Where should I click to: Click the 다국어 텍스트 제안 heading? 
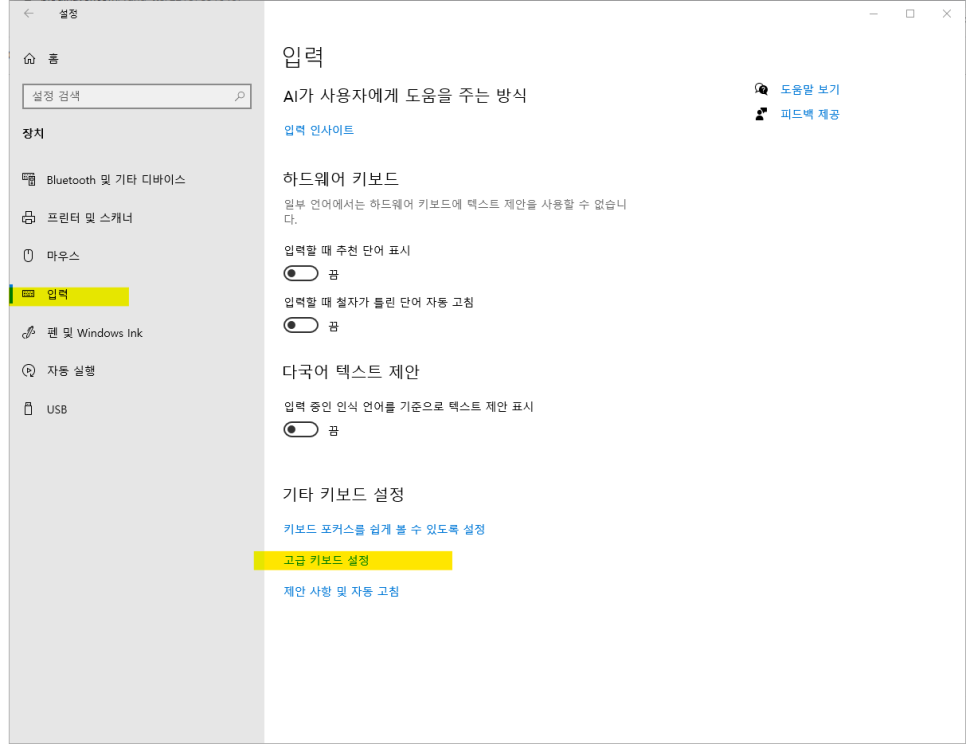click(351, 371)
